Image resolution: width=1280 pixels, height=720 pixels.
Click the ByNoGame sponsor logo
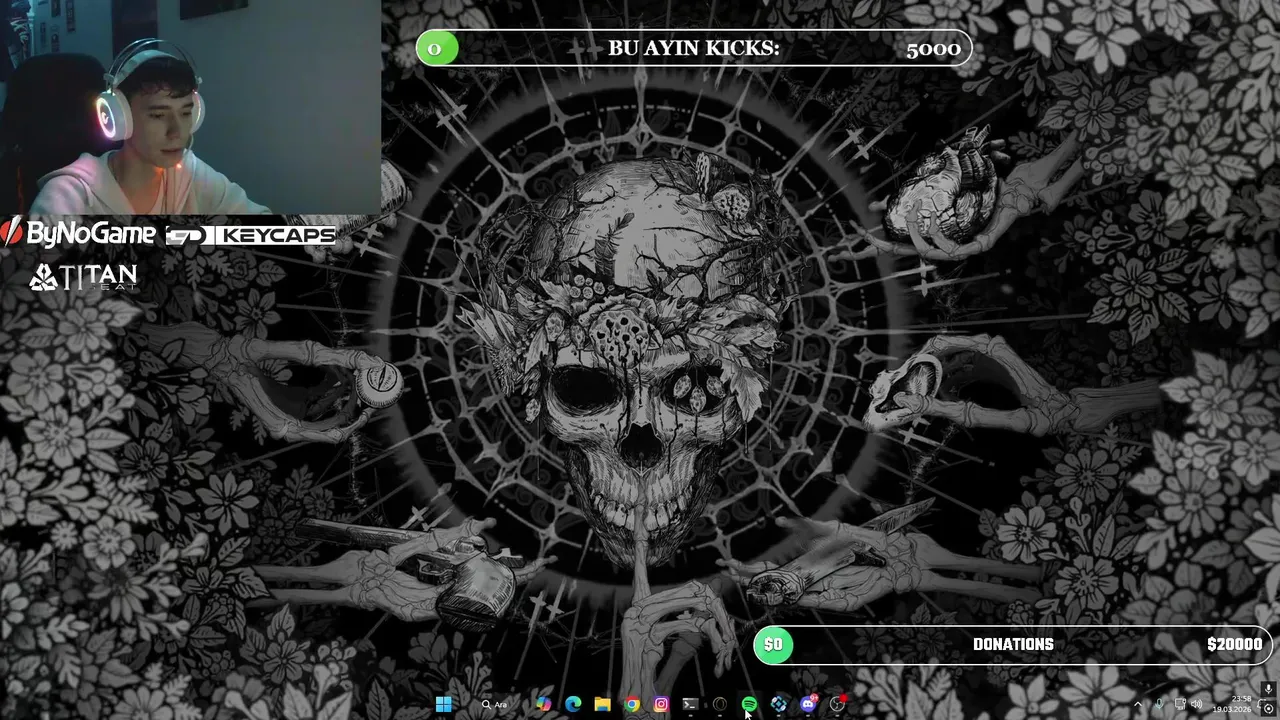[x=78, y=234]
